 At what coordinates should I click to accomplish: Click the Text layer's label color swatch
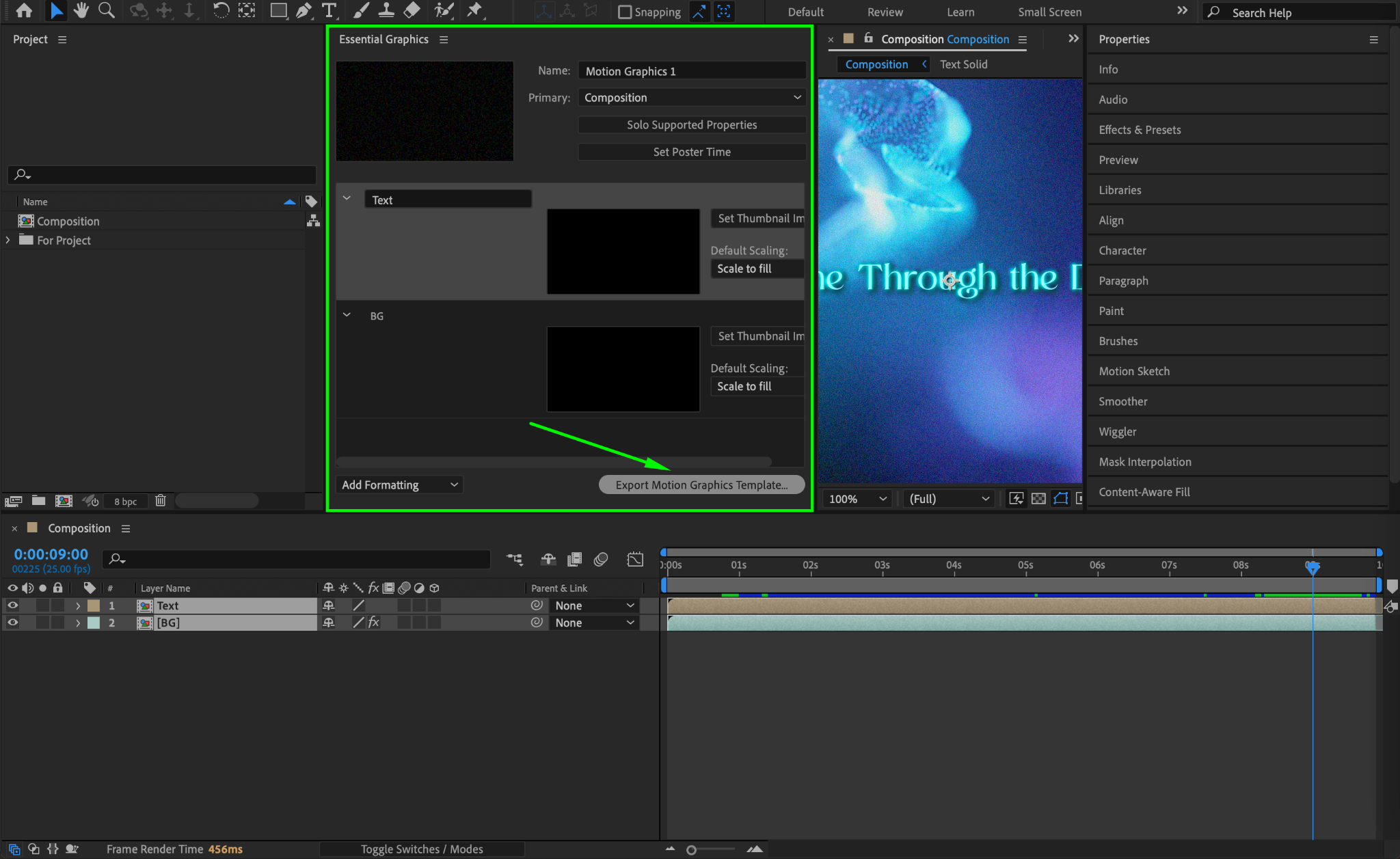click(94, 605)
